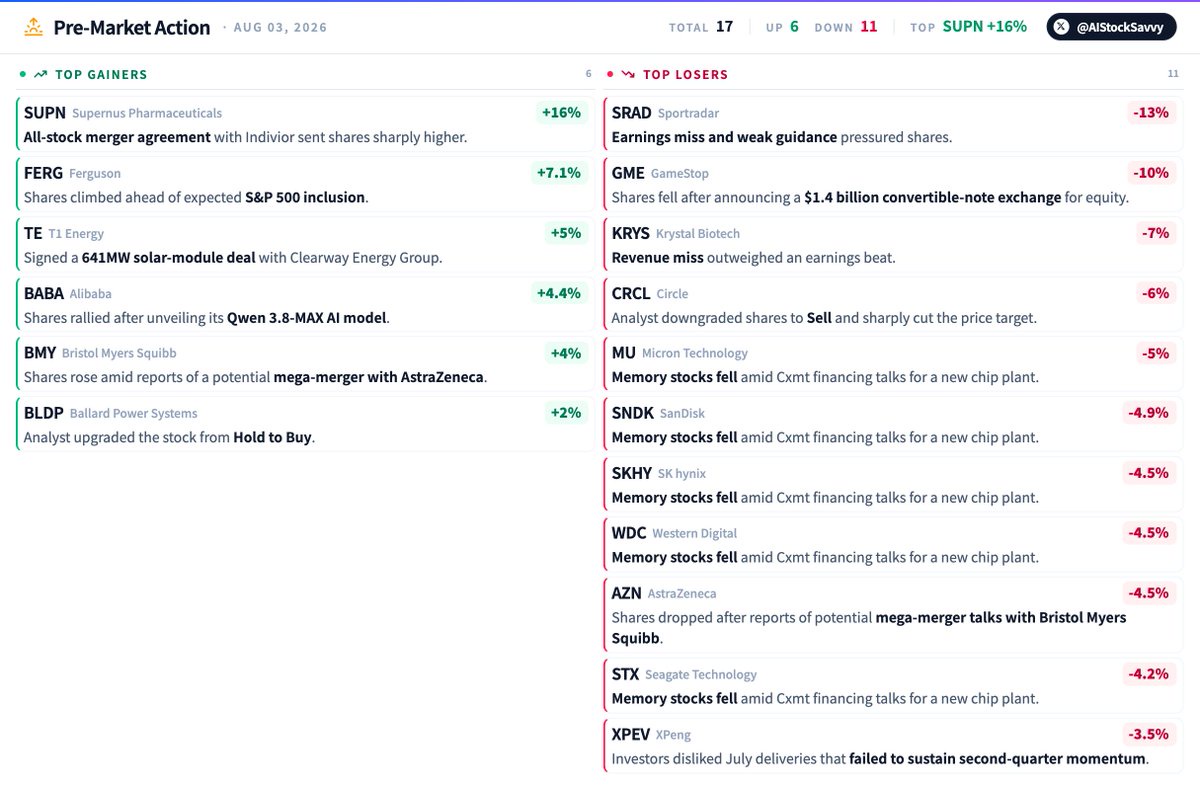The image size is (1200, 786).
Task: Click the 'Hold to Buy' bold text
Action: click(x=273, y=437)
